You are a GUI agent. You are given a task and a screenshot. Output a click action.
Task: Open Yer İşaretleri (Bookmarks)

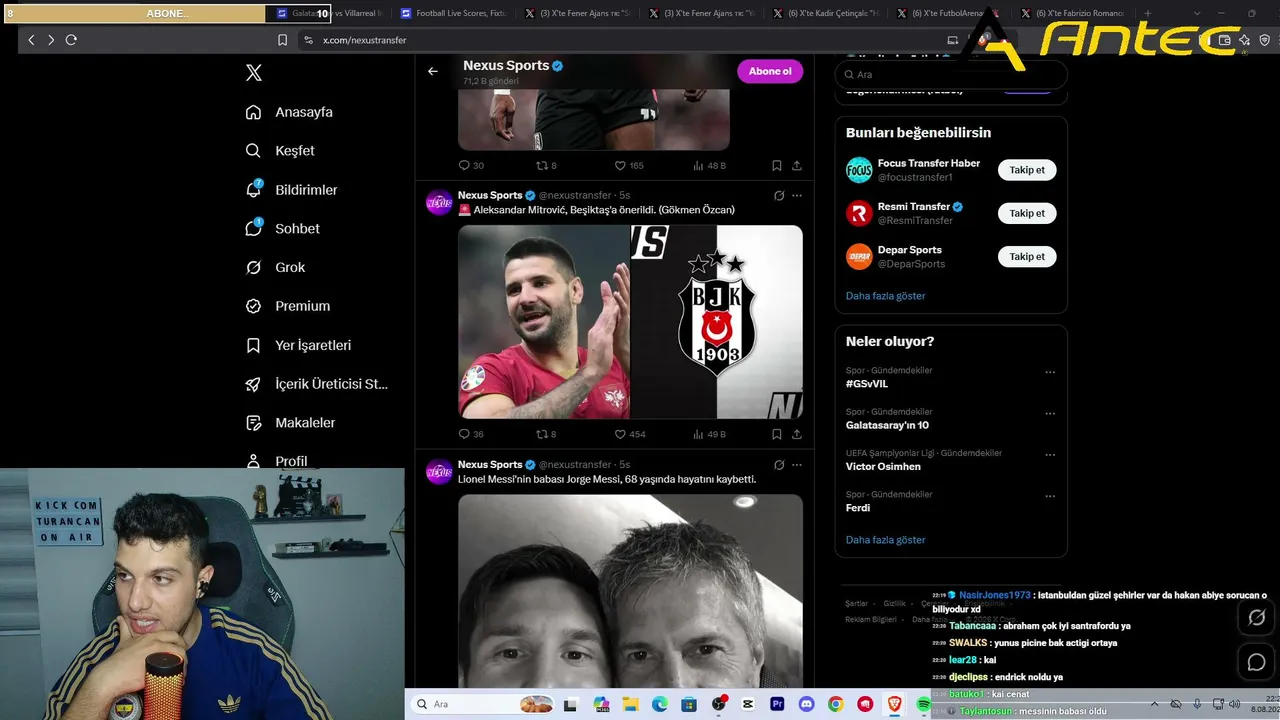[x=298, y=345]
